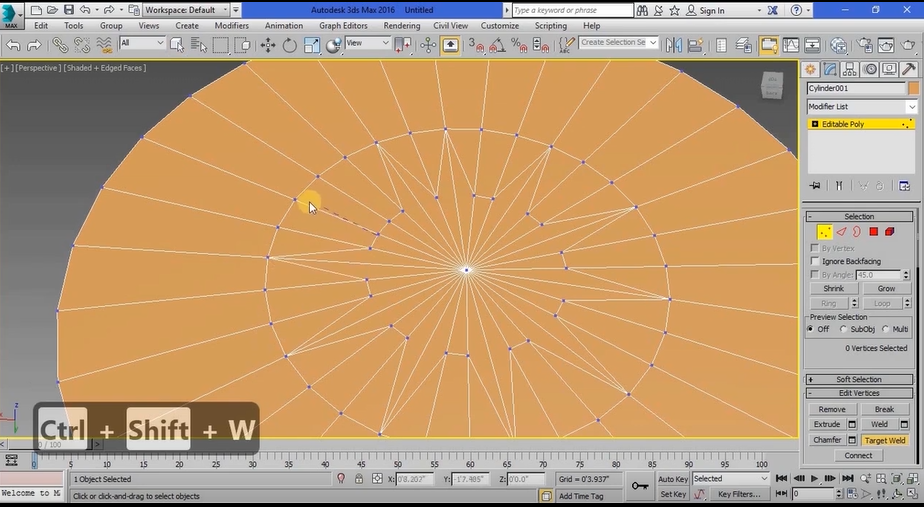The height and width of the screenshot is (507, 924).
Task: Expand the Soft Selection rollout
Action: coord(859,379)
